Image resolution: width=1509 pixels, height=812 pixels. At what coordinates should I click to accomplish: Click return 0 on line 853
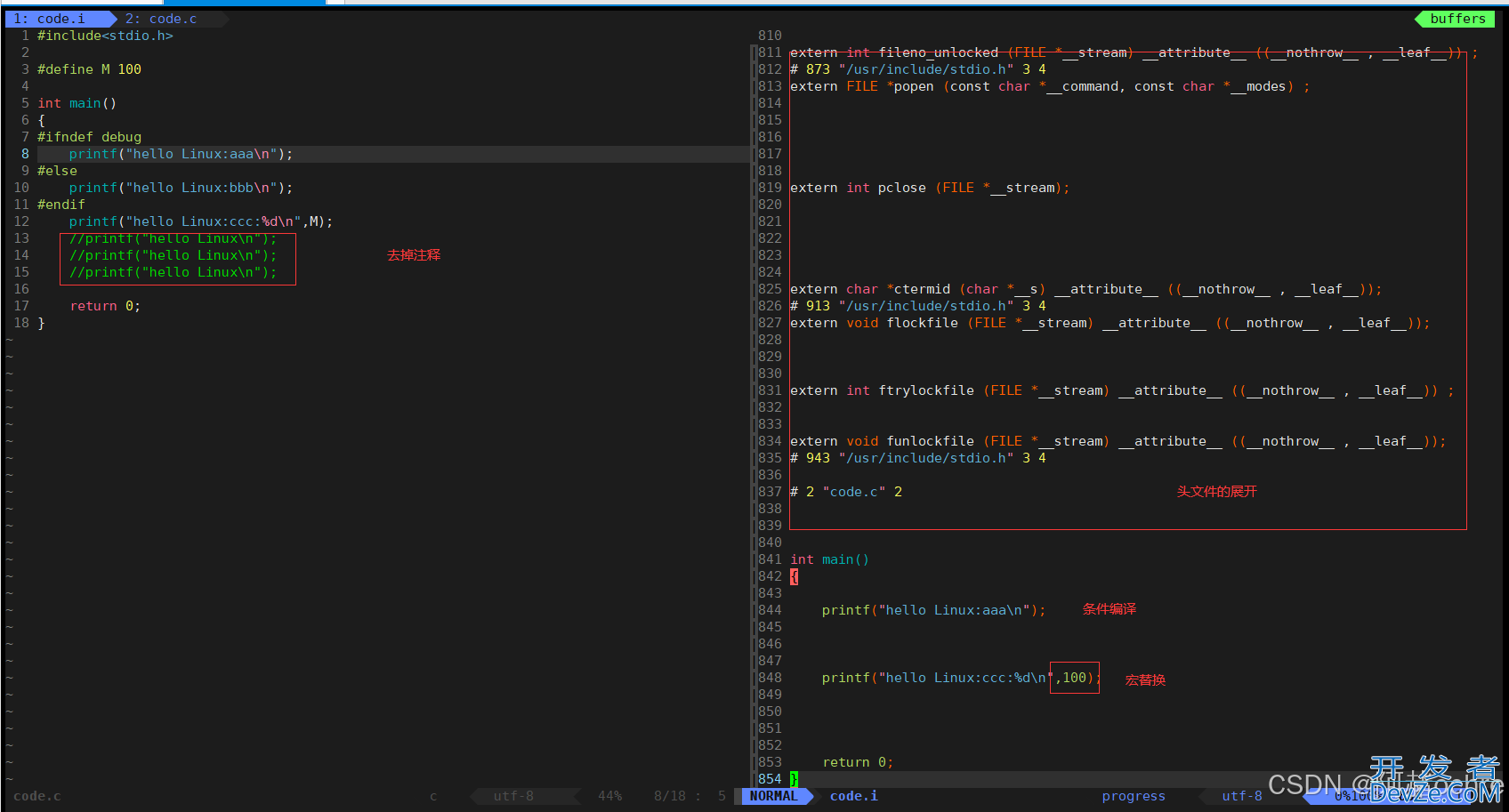tap(858, 762)
